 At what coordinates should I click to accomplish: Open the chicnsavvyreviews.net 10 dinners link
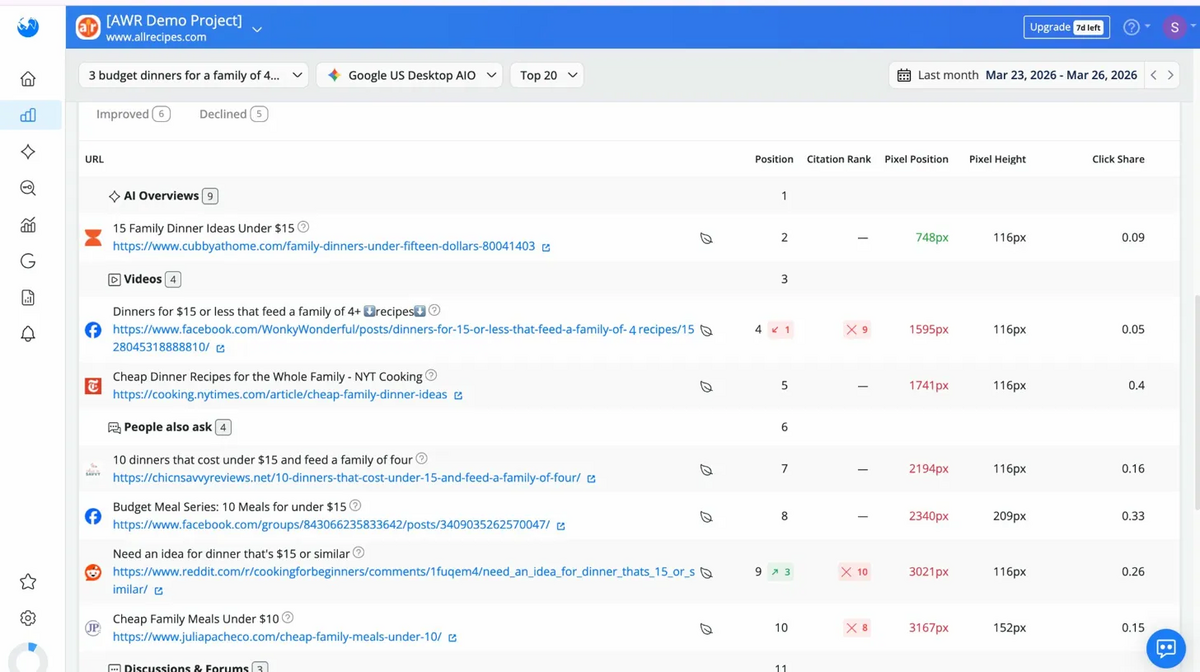coord(347,478)
